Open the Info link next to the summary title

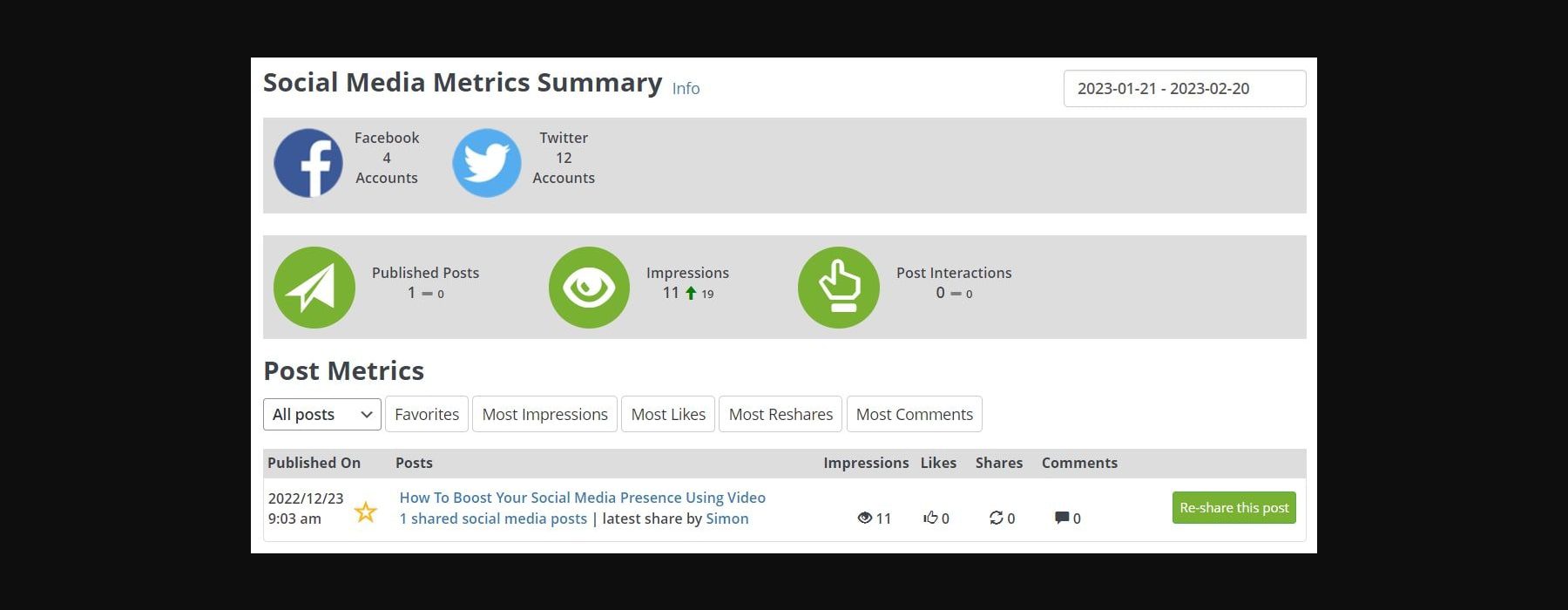click(x=685, y=88)
